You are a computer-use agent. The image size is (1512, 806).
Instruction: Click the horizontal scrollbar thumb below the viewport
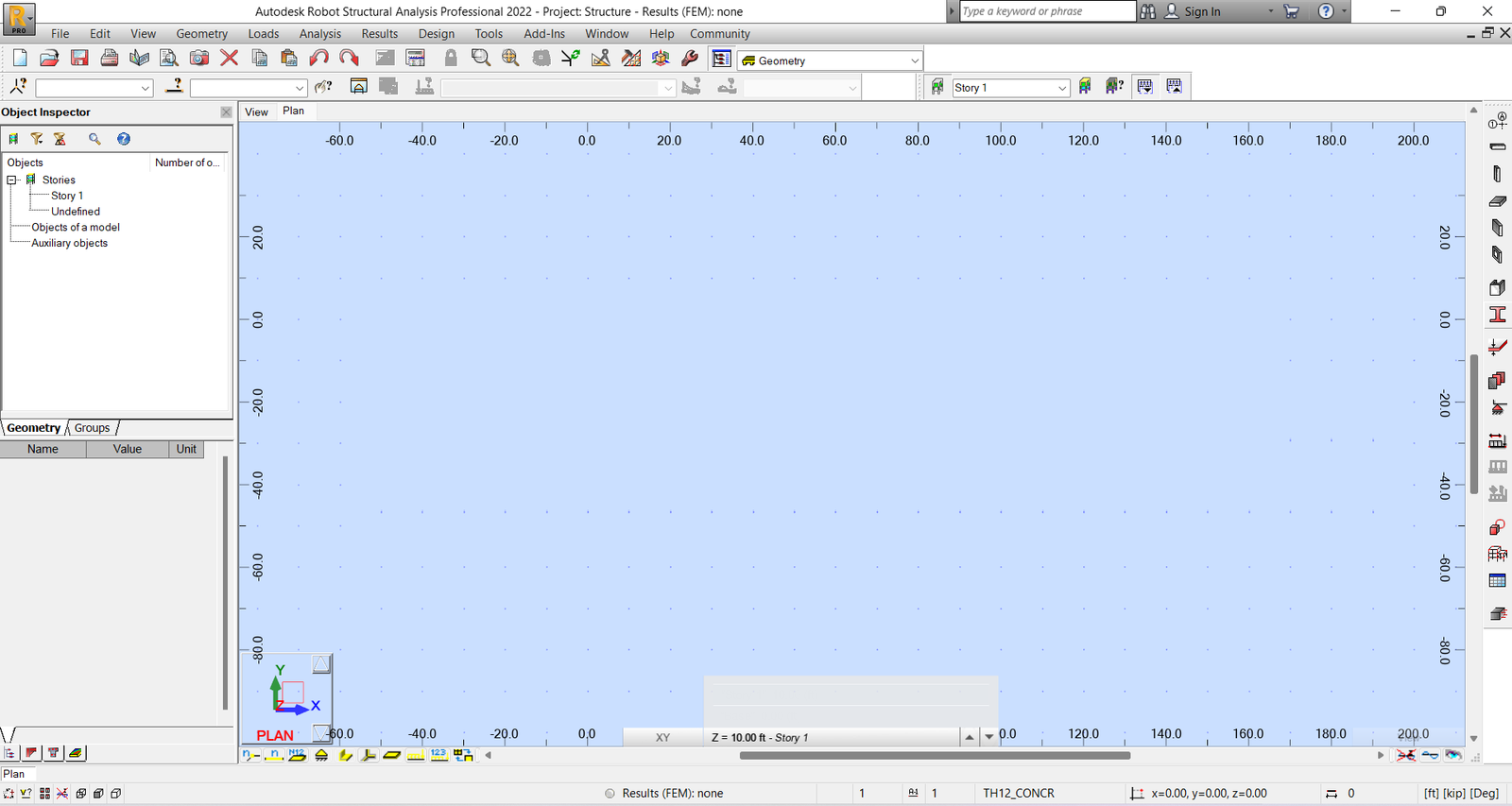coord(935,755)
